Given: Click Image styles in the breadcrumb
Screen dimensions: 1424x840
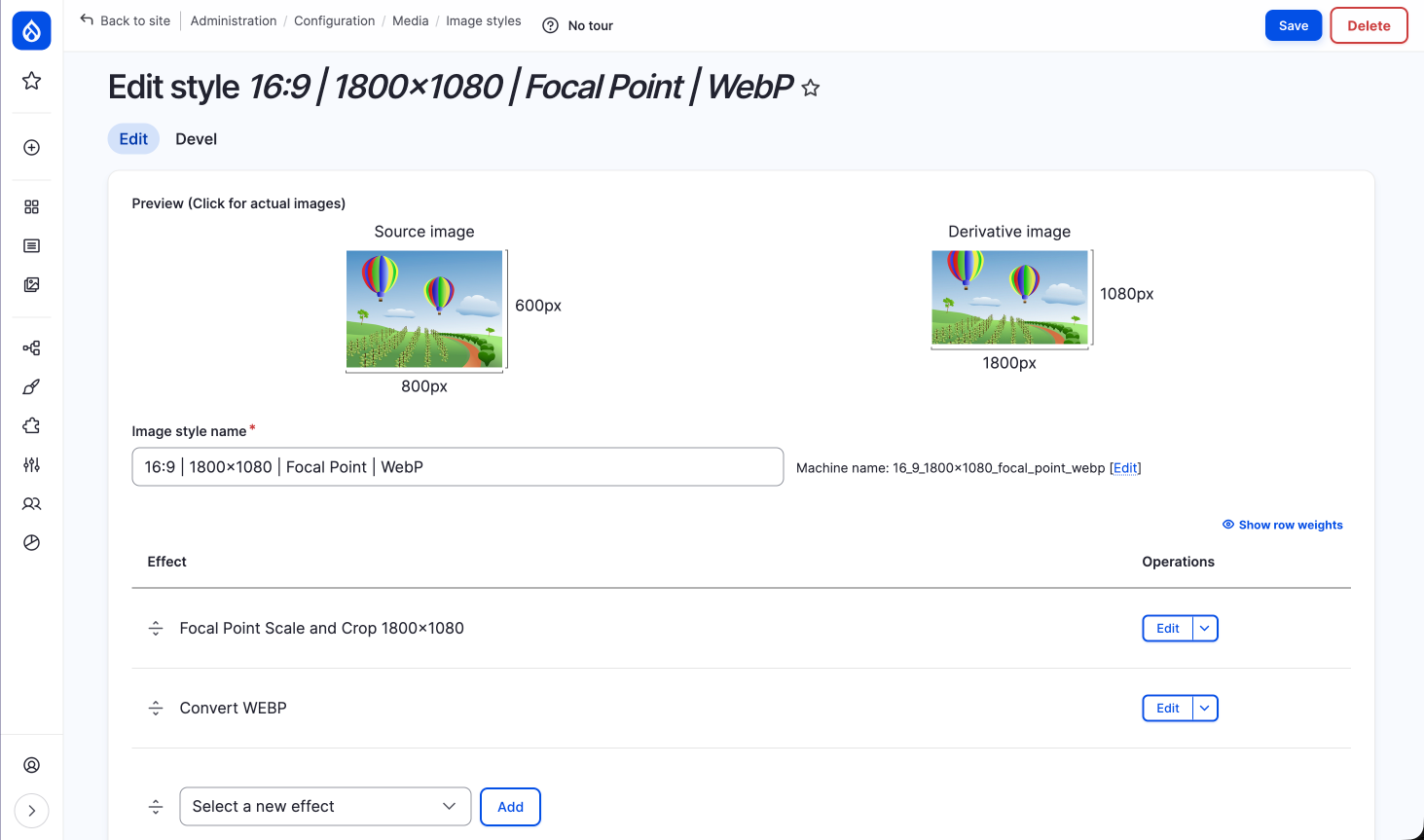Looking at the screenshot, I should coord(483,21).
